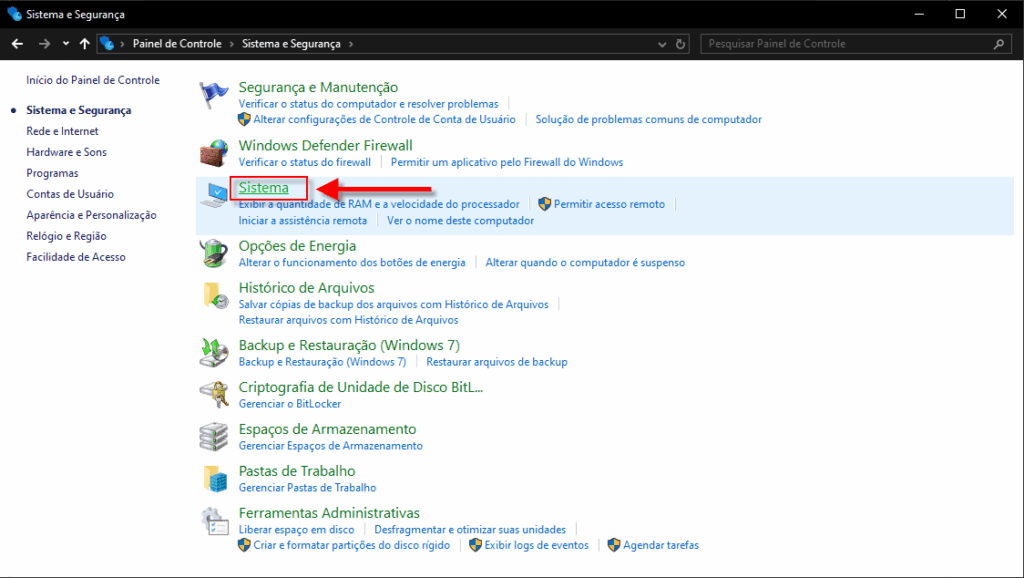Go up one level with up arrow
Image resolution: width=1024 pixels, height=578 pixels.
[x=84, y=44]
